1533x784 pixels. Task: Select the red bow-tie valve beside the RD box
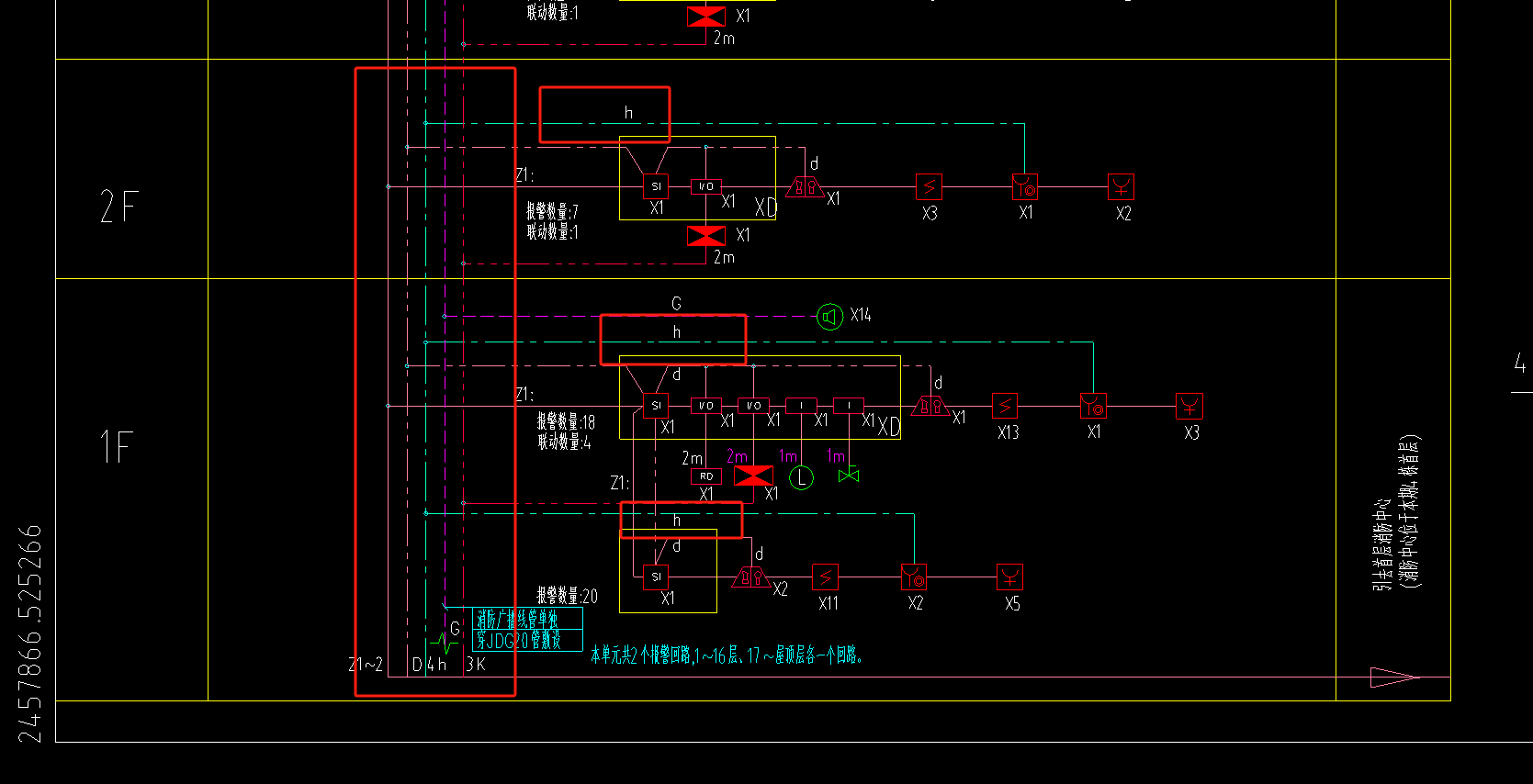pos(754,476)
